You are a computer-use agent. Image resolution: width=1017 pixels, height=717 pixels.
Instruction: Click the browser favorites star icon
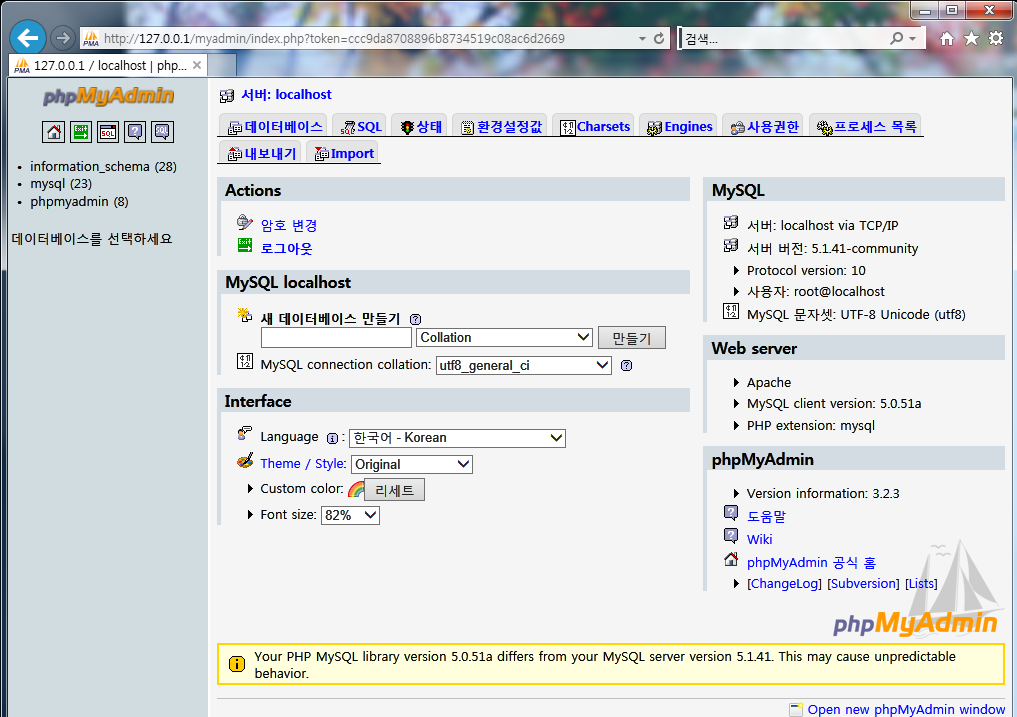971,38
